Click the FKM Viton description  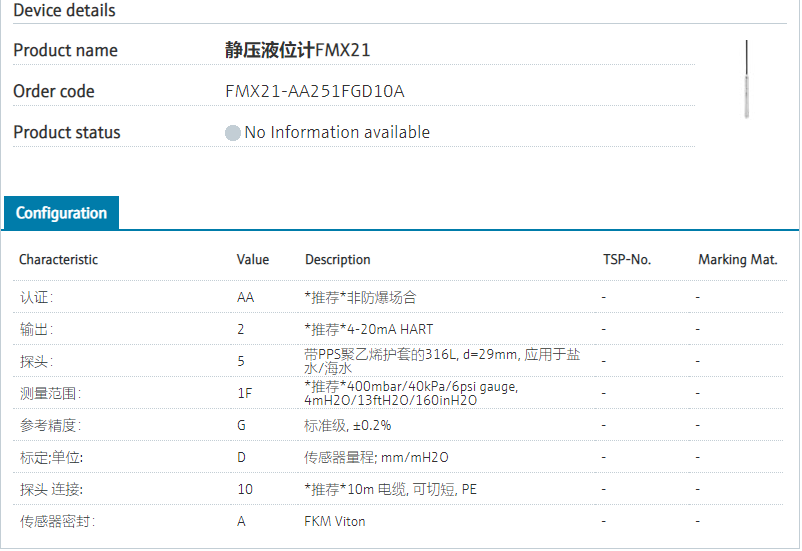point(335,521)
